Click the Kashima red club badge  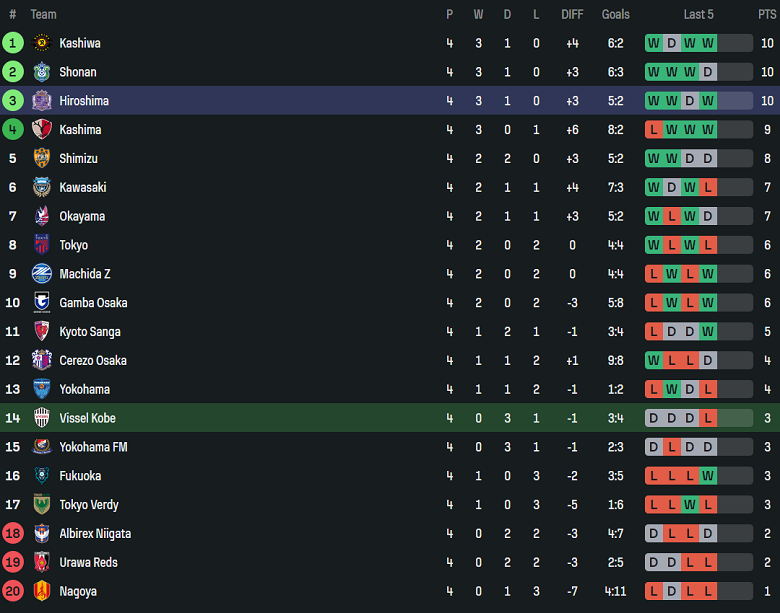click(x=42, y=130)
